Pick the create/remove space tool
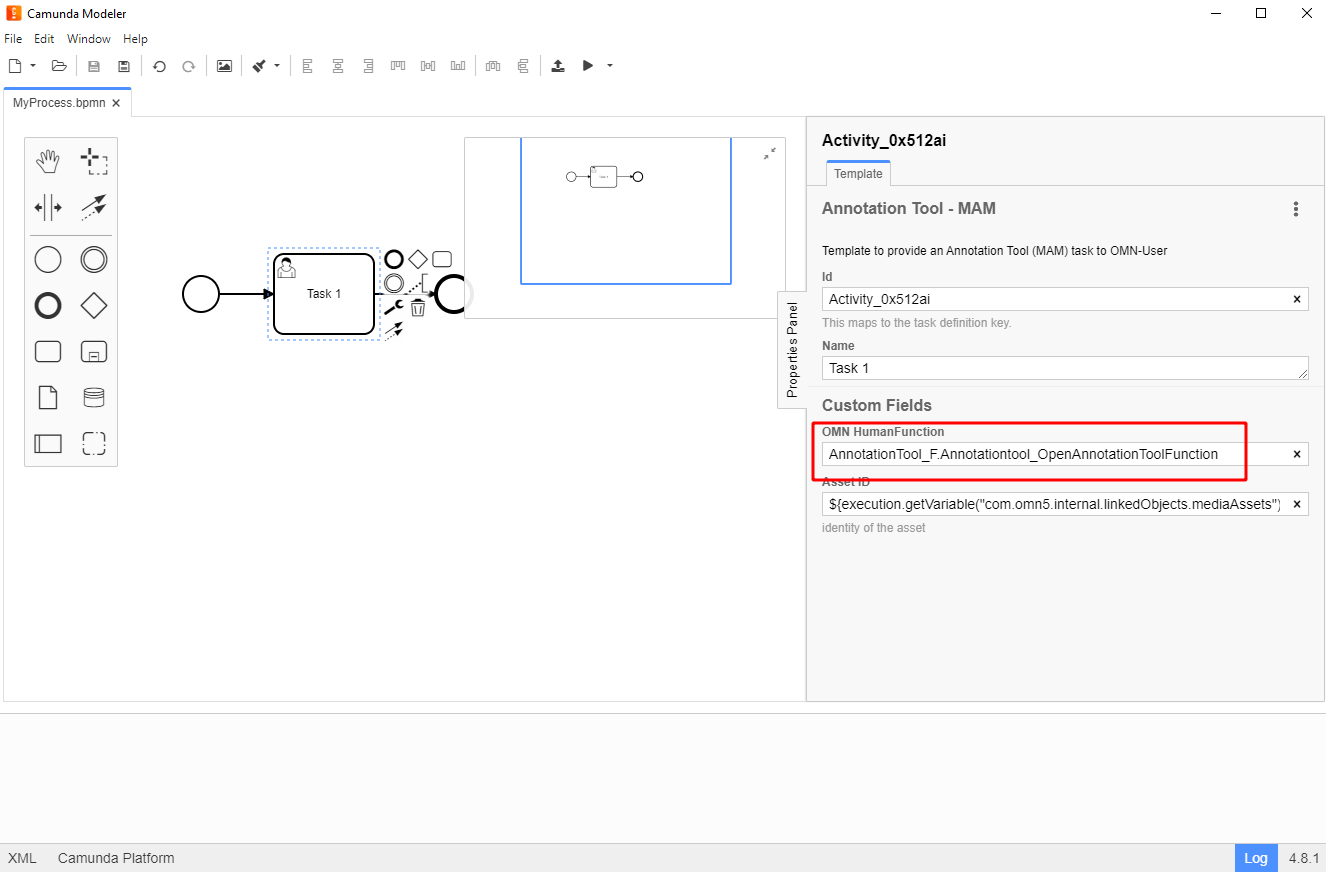 click(x=48, y=208)
